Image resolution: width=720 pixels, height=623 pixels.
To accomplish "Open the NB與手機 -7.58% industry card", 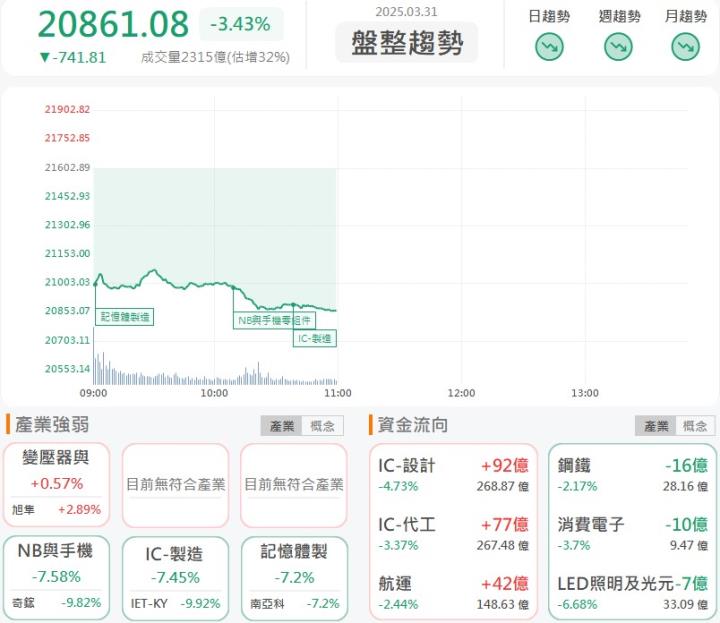I will [x=56, y=578].
